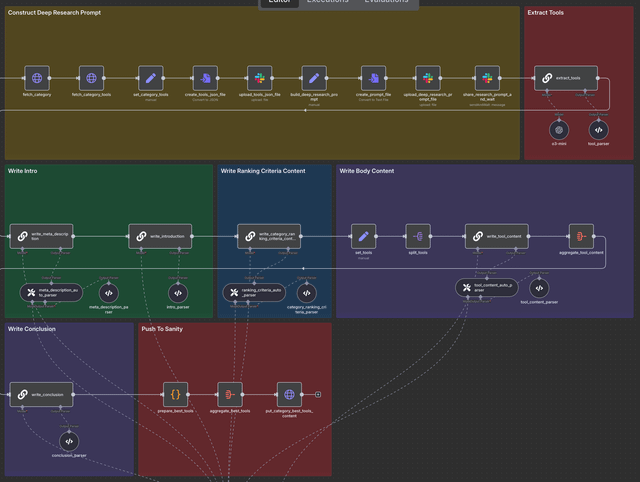
Task: Open the write_category_ranking_criteria_content node
Action: [x=269, y=236]
